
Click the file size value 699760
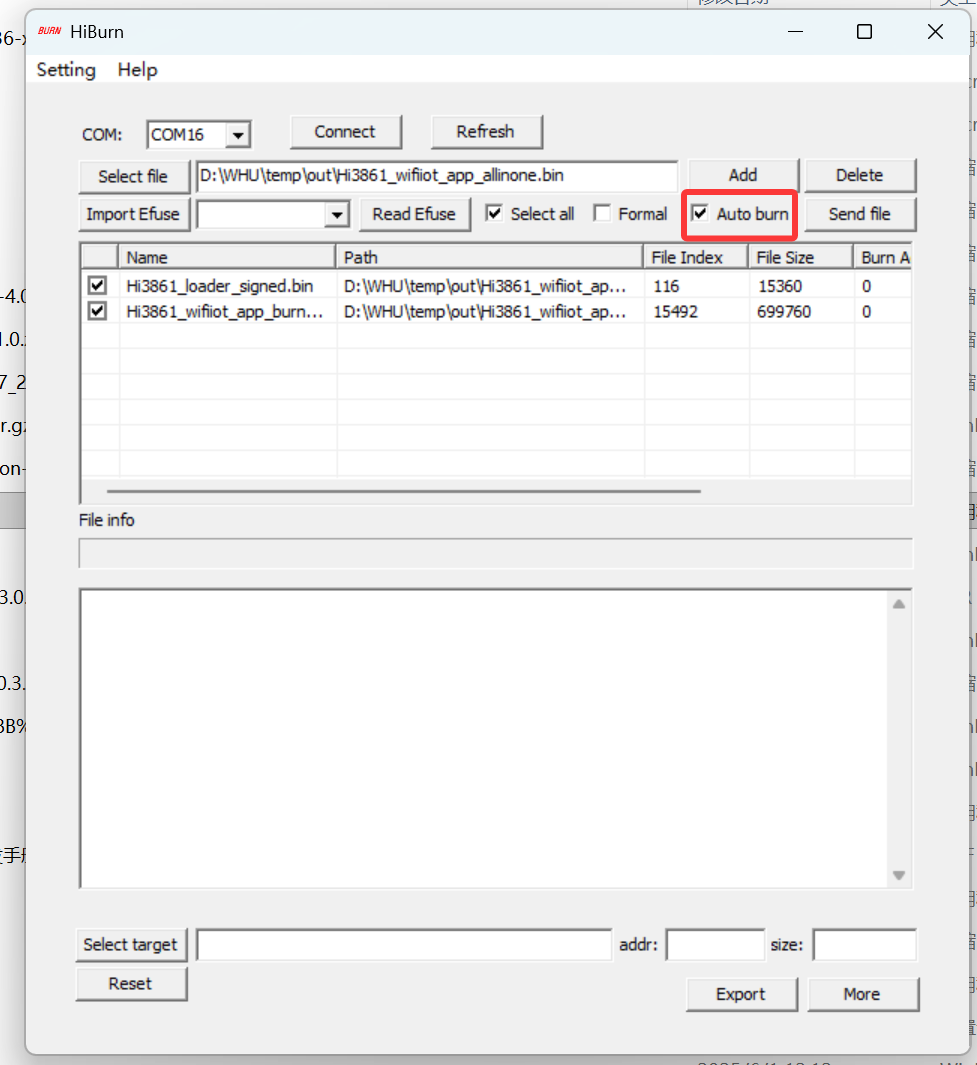coord(784,312)
